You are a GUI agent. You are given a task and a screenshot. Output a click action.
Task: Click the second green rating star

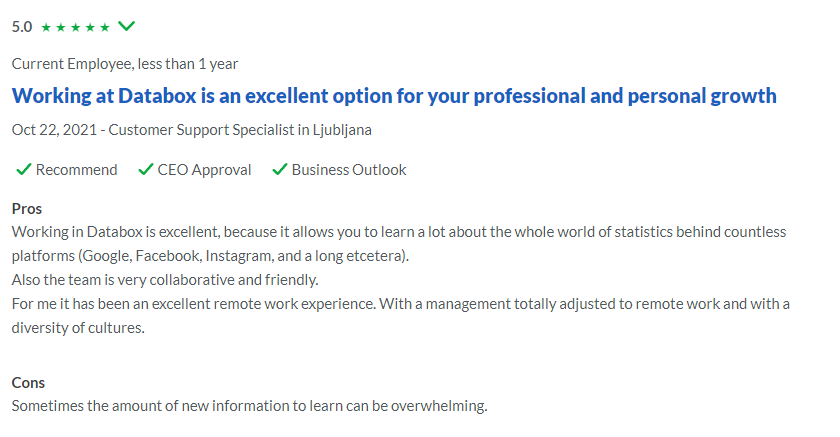click(x=61, y=27)
